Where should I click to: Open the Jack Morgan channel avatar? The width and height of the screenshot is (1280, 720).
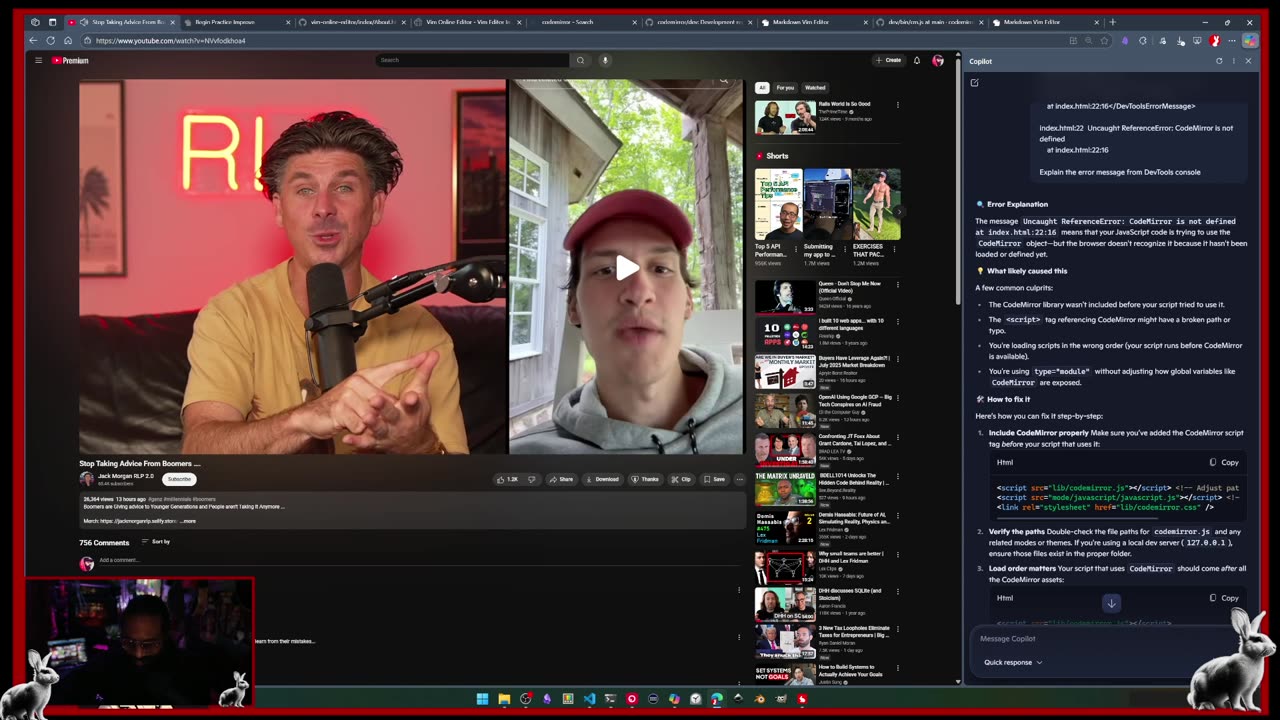coord(87,479)
